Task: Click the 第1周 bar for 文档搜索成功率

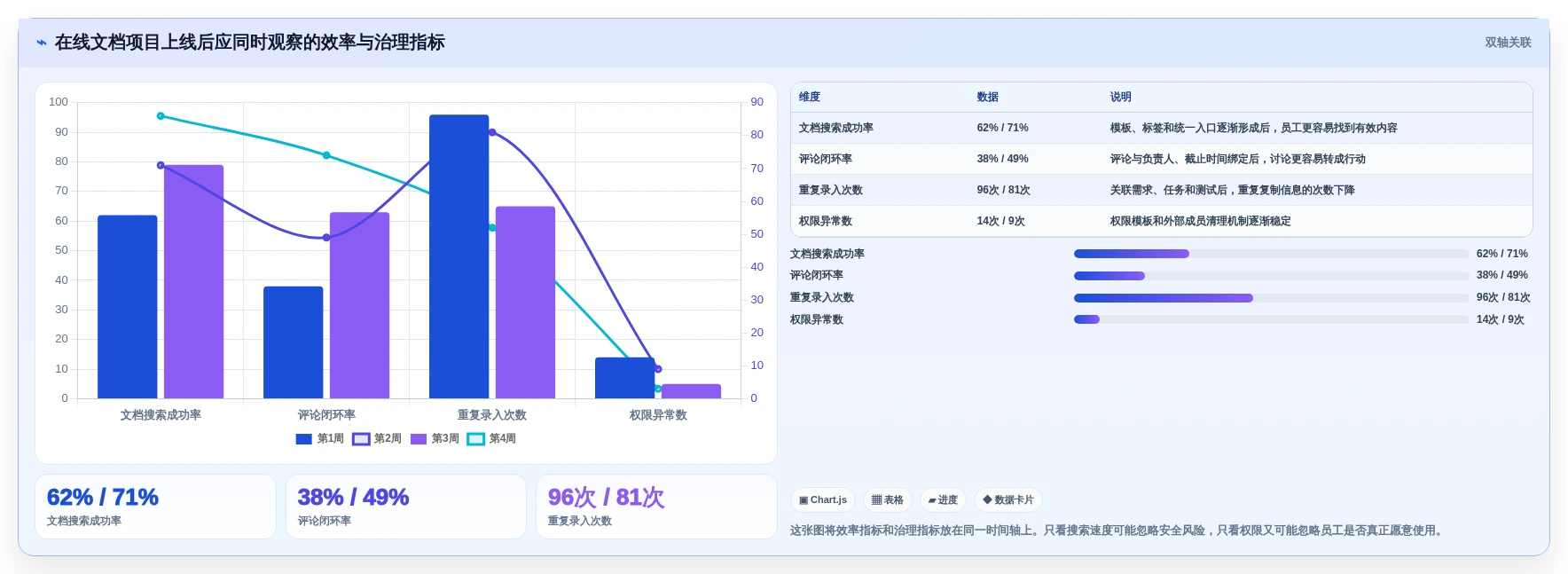Action: [128, 307]
